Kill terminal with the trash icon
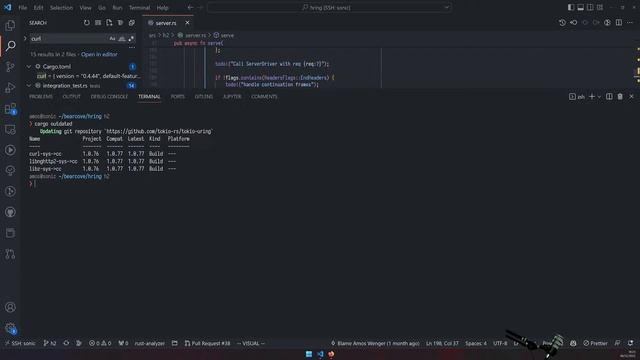The height and width of the screenshot is (360, 640). [620, 97]
